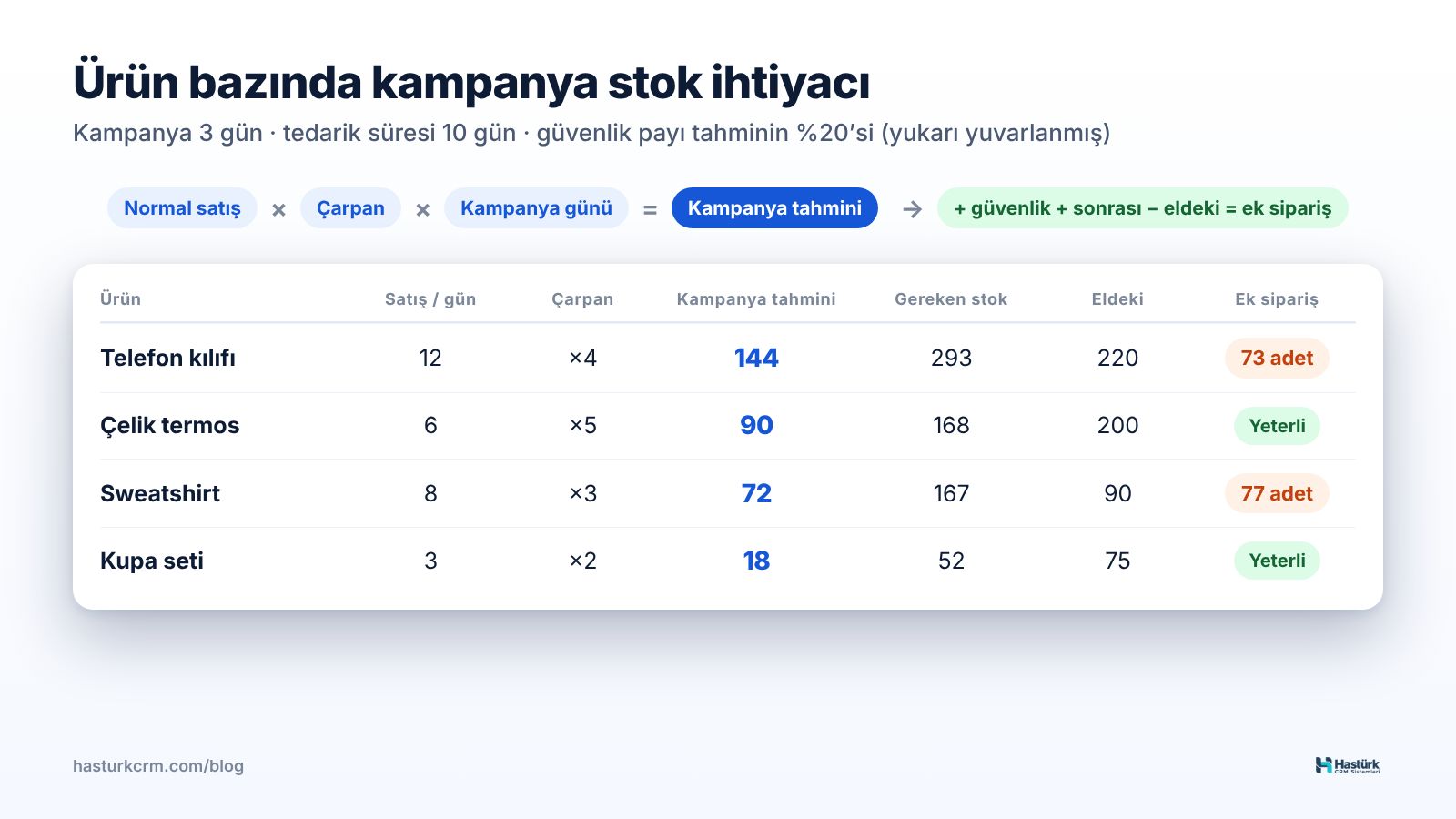Click the Hastürk logo in the footer
This screenshot has width=1456, height=819.
point(1348,765)
